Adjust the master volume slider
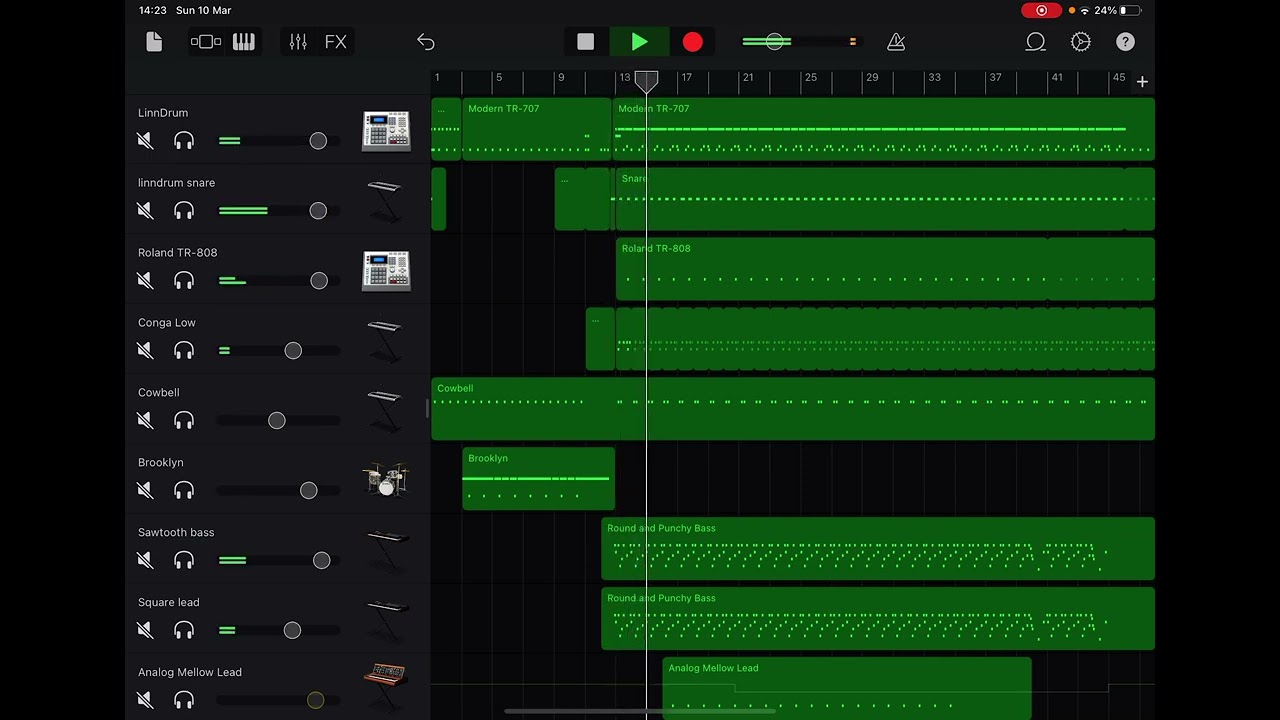 click(x=775, y=42)
